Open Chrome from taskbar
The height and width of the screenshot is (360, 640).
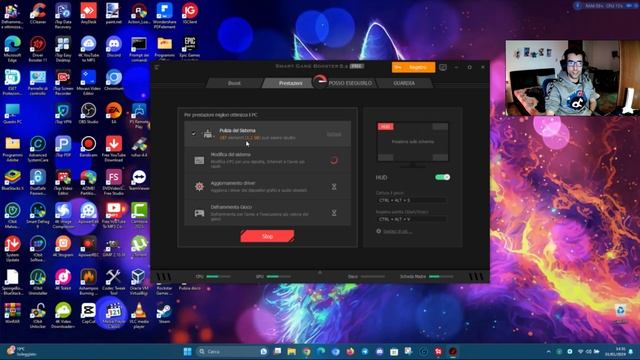[x=306, y=351]
